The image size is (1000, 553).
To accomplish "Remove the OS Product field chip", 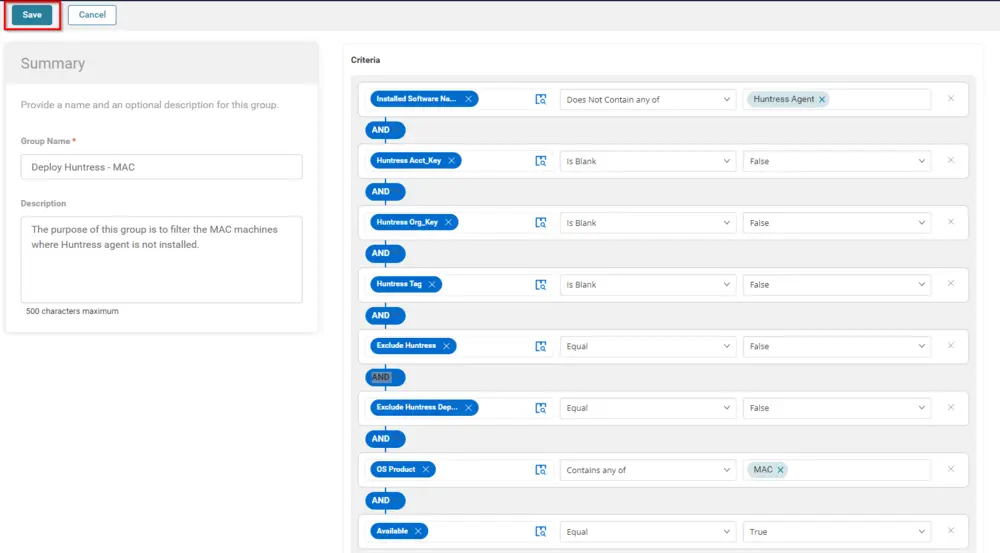I will [x=425, y=469].
